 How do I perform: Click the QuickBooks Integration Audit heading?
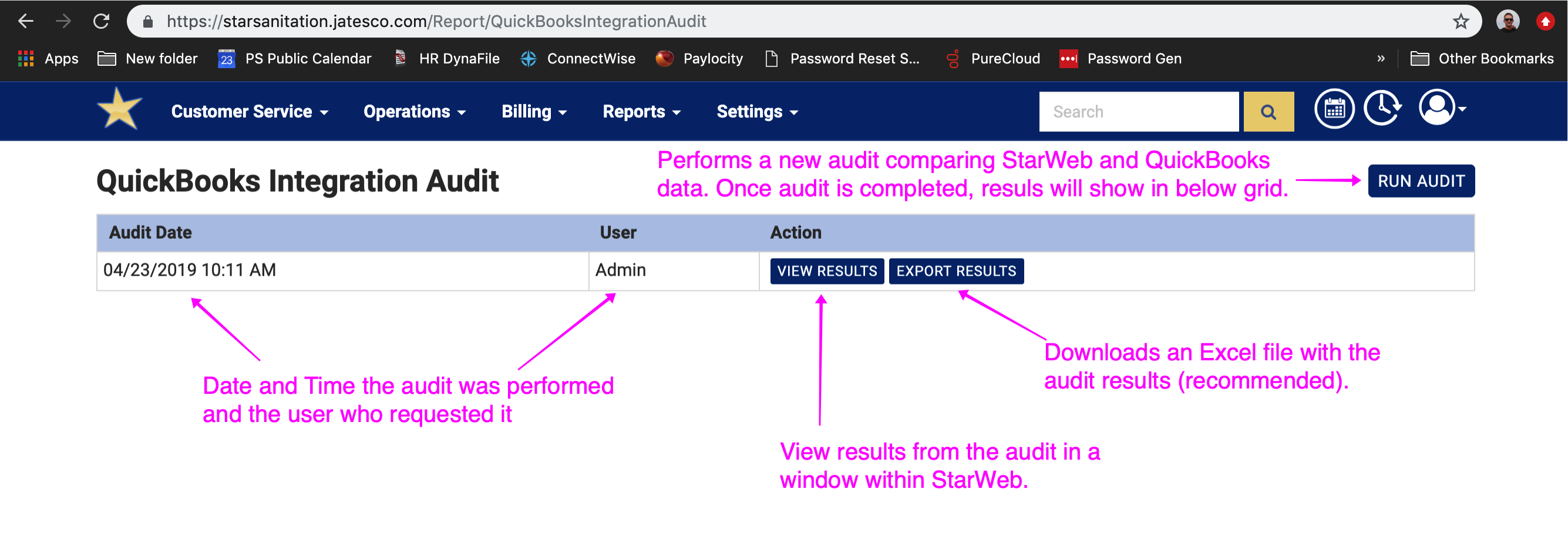point(297,181)
